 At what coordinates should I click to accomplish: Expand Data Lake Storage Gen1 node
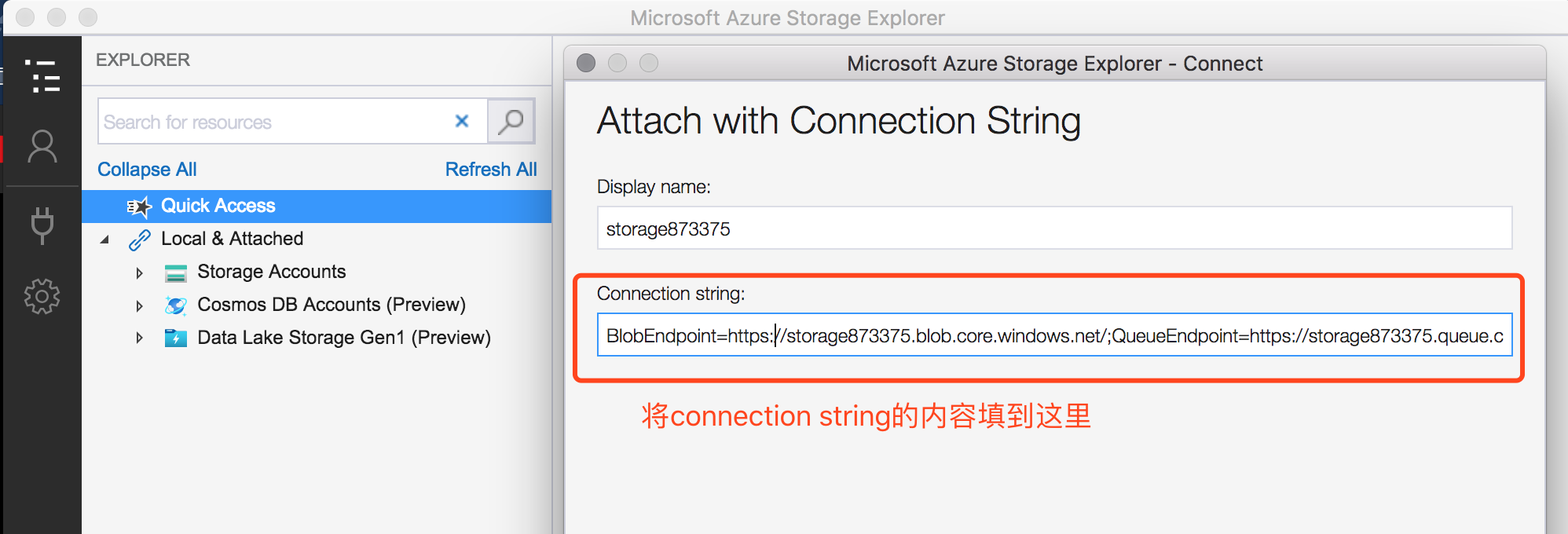139,338
